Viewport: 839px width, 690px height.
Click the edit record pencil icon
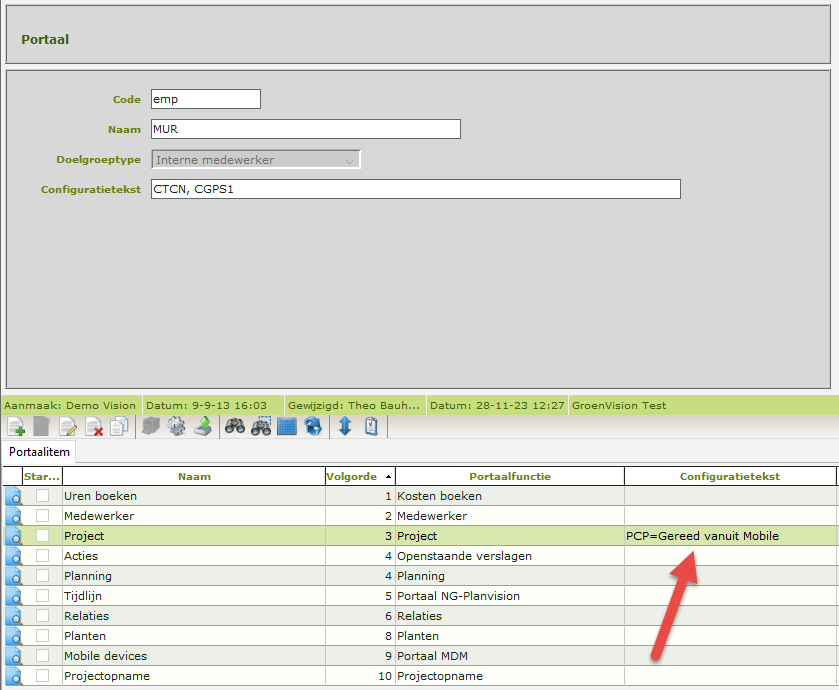point(68,427)
